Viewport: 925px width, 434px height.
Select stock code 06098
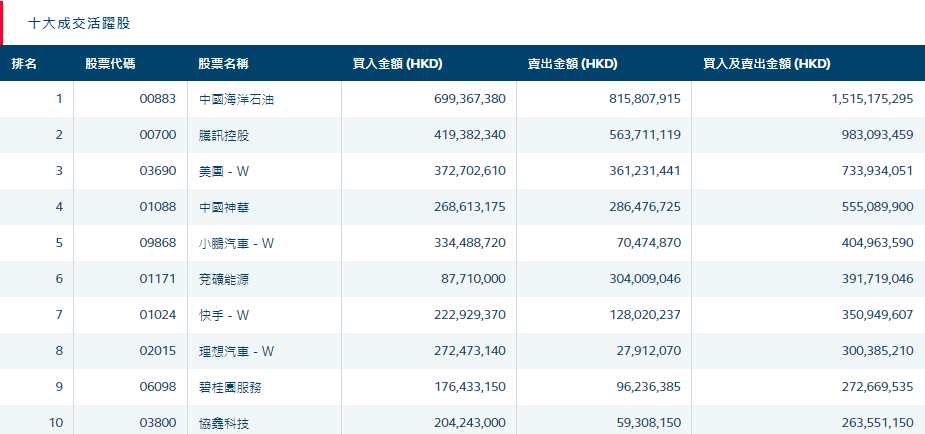158,387
